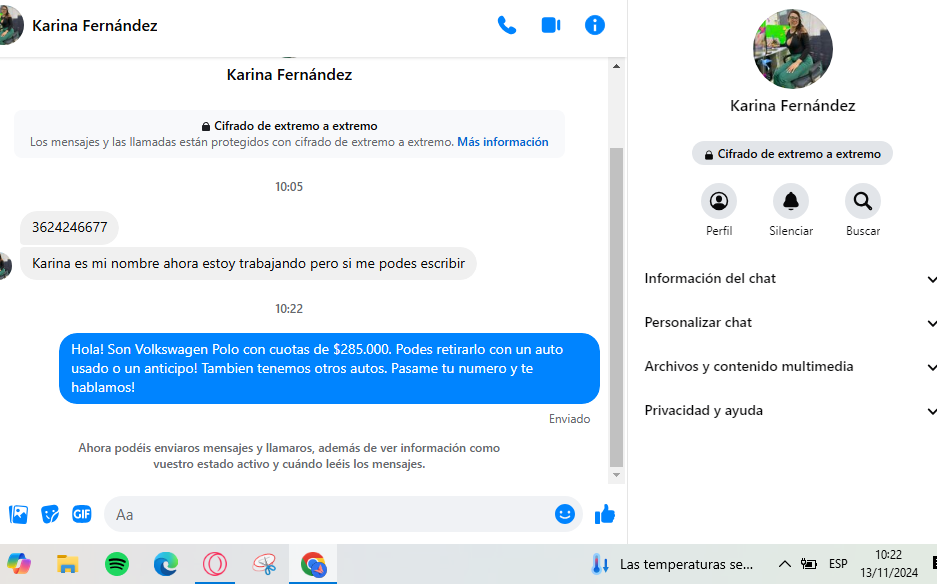Click the chat vertical scrollbar
The image size is (937, 584).
[x=616, y=300]
